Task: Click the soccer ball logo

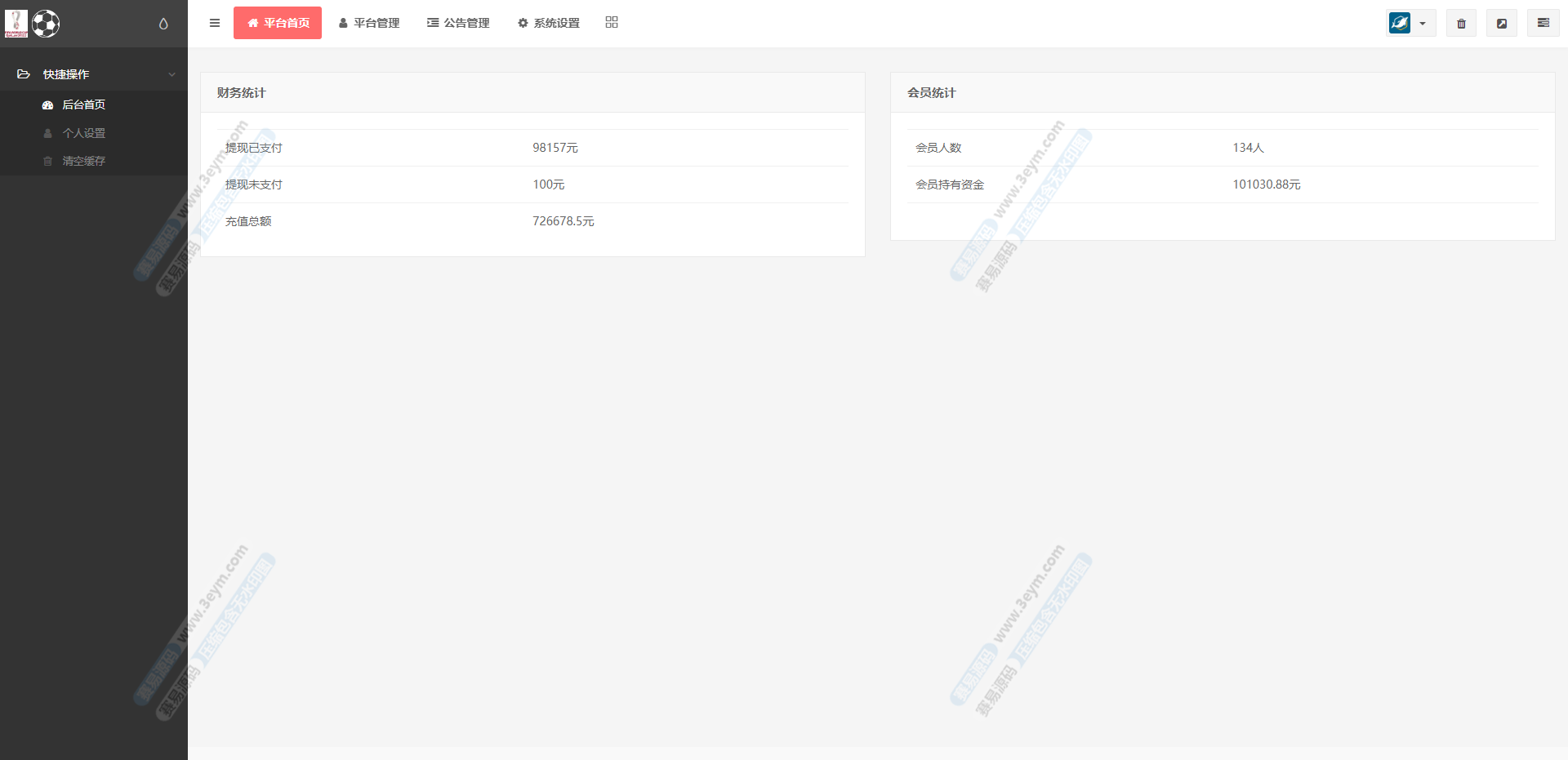Action: tap(46, 24)
